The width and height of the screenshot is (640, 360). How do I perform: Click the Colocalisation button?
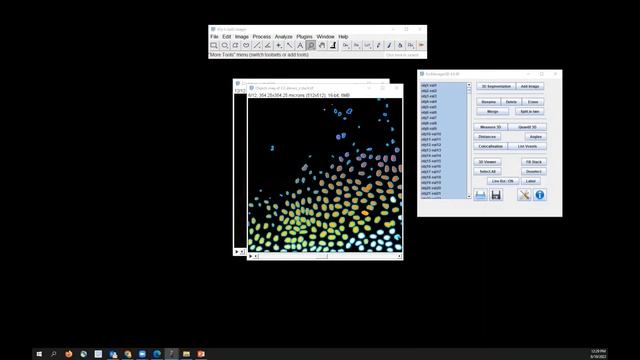pyautogui.click(x=490, y=146)
